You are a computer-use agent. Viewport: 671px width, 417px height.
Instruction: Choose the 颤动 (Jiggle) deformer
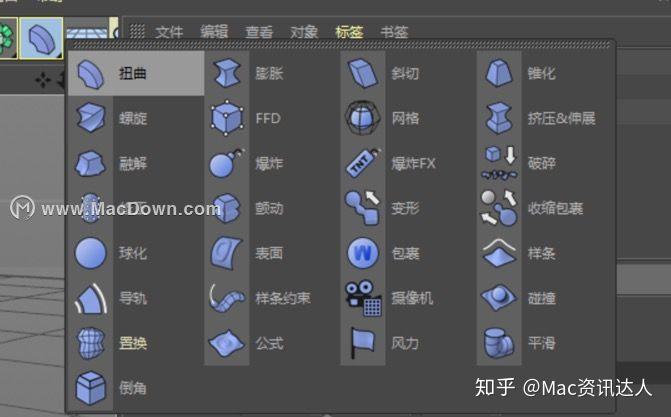coord(272,208)
